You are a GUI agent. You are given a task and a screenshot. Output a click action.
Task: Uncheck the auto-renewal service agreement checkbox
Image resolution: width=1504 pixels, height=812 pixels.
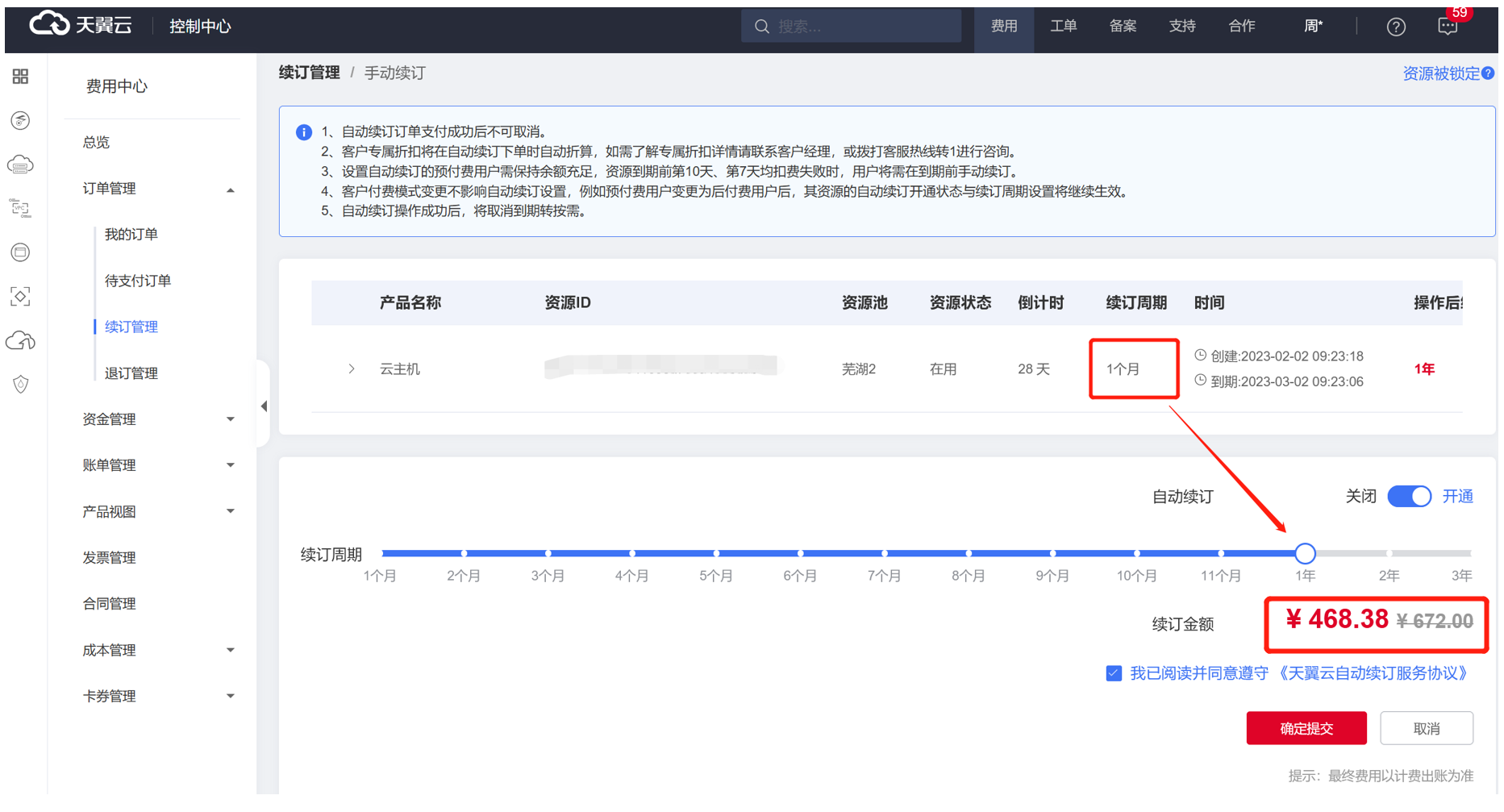1114,673
